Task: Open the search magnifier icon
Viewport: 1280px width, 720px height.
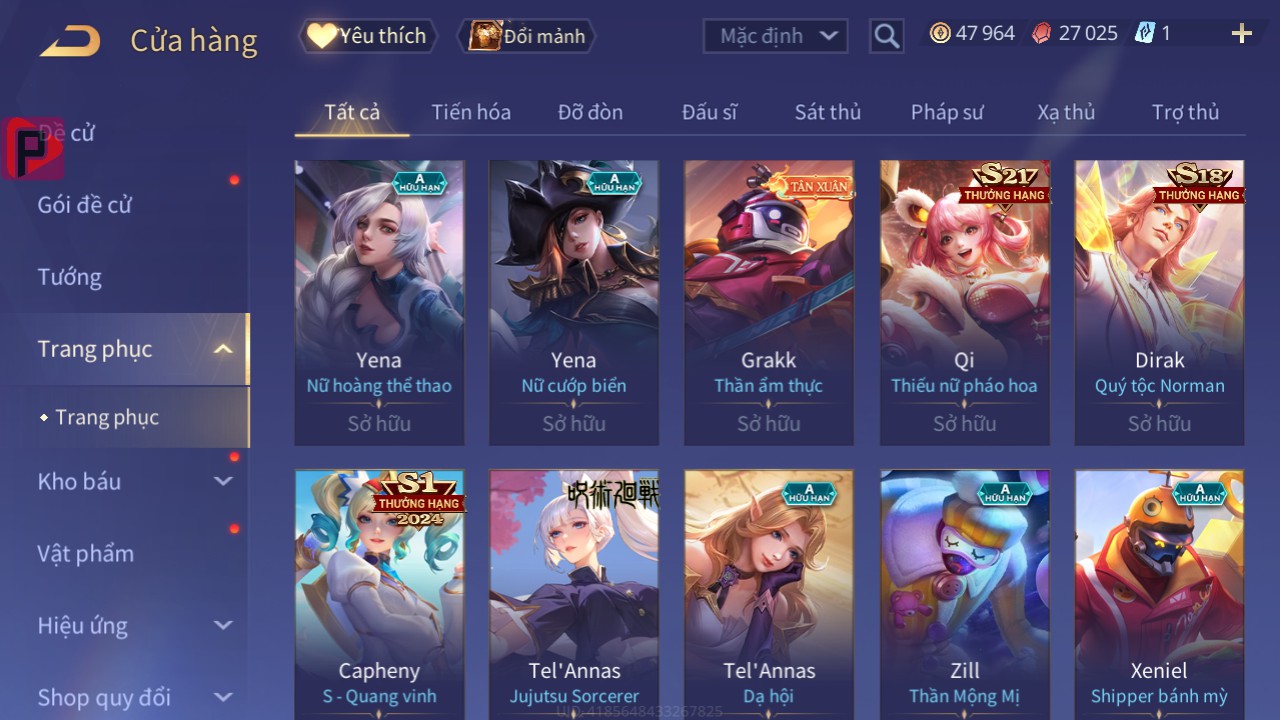Action: click(x=886, y=37)
